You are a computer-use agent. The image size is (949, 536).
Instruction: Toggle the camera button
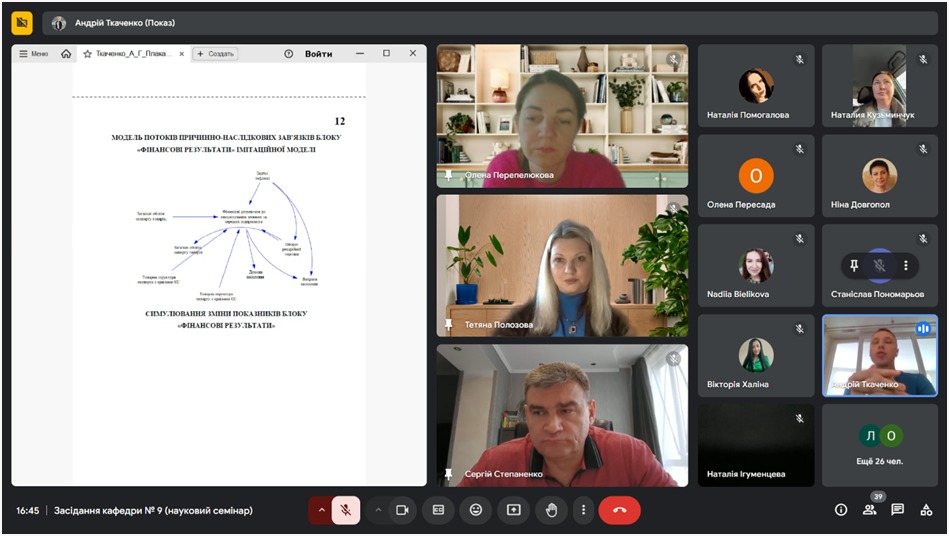point(402,510)
